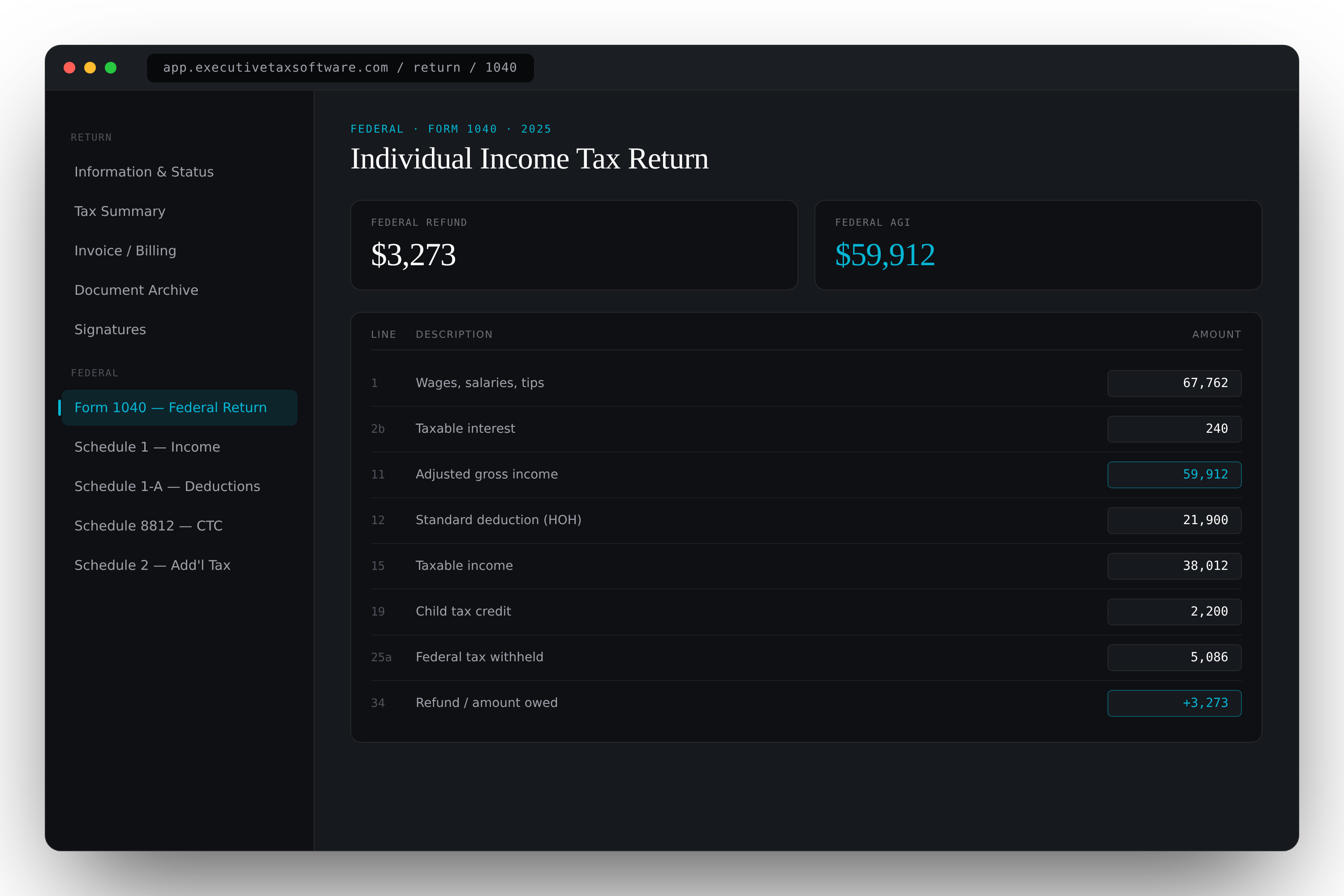This screenshot has height=896, width=1344.
Task: Click the 'Wages, salaries, tips' description
Action: coord(480,383)
